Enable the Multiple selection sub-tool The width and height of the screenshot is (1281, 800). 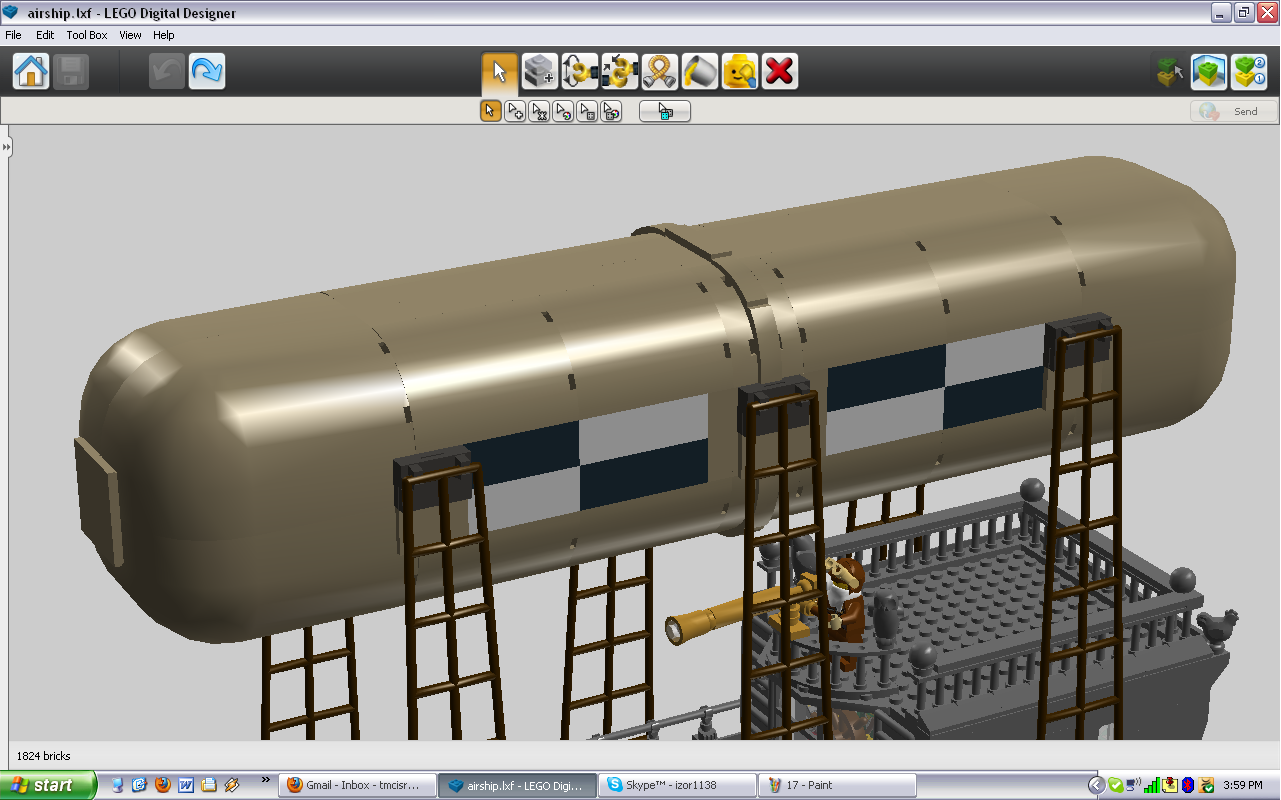515,111
